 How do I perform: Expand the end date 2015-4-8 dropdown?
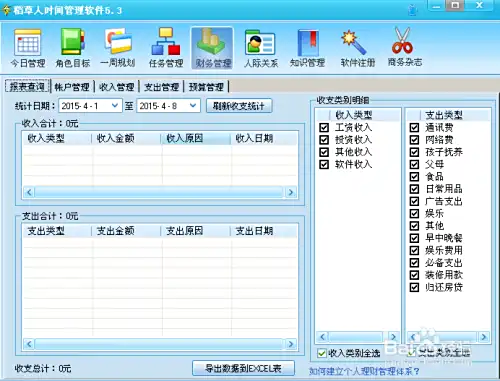[193, 106]
